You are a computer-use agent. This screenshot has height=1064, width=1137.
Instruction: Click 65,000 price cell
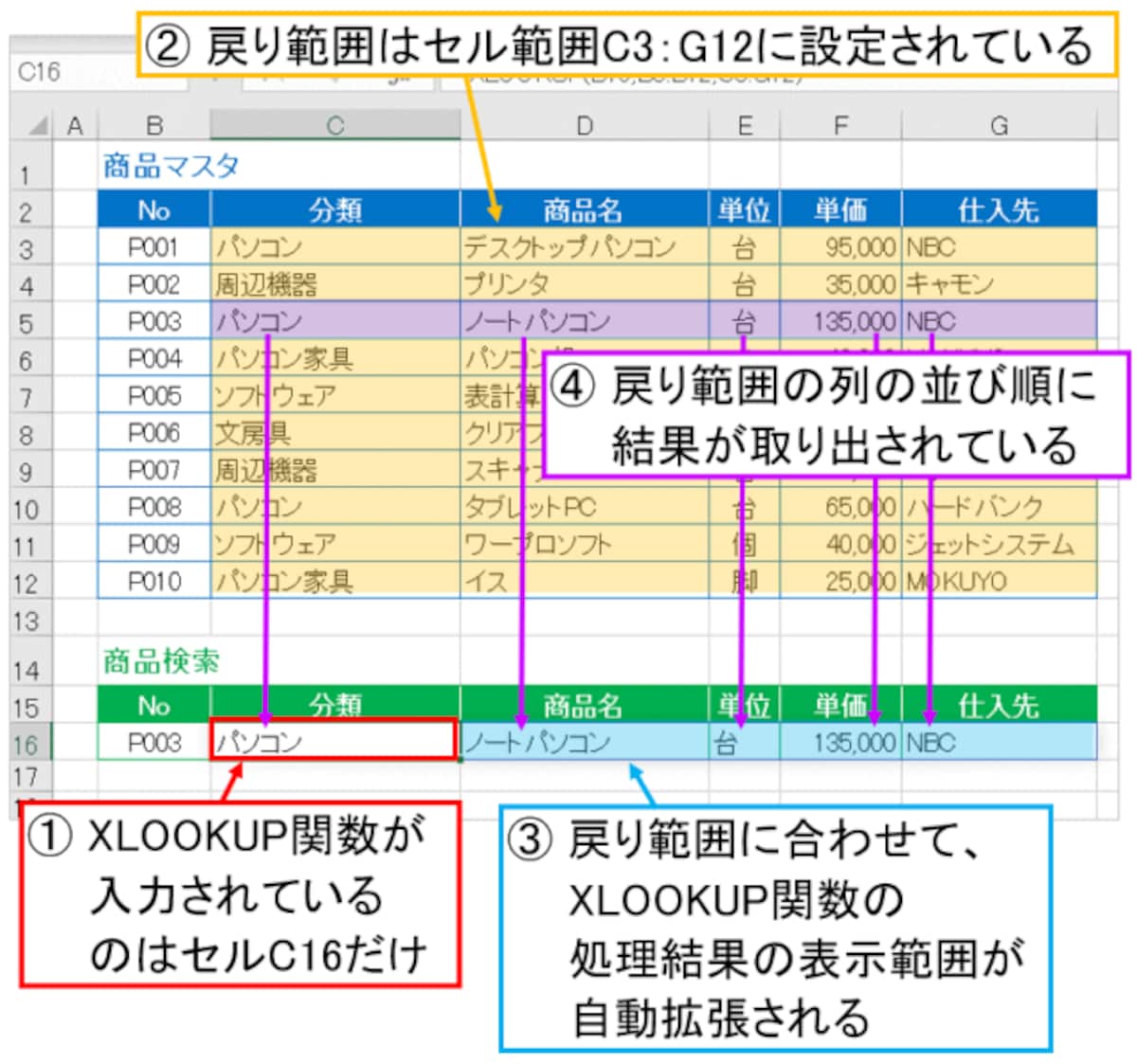point(841,507)
